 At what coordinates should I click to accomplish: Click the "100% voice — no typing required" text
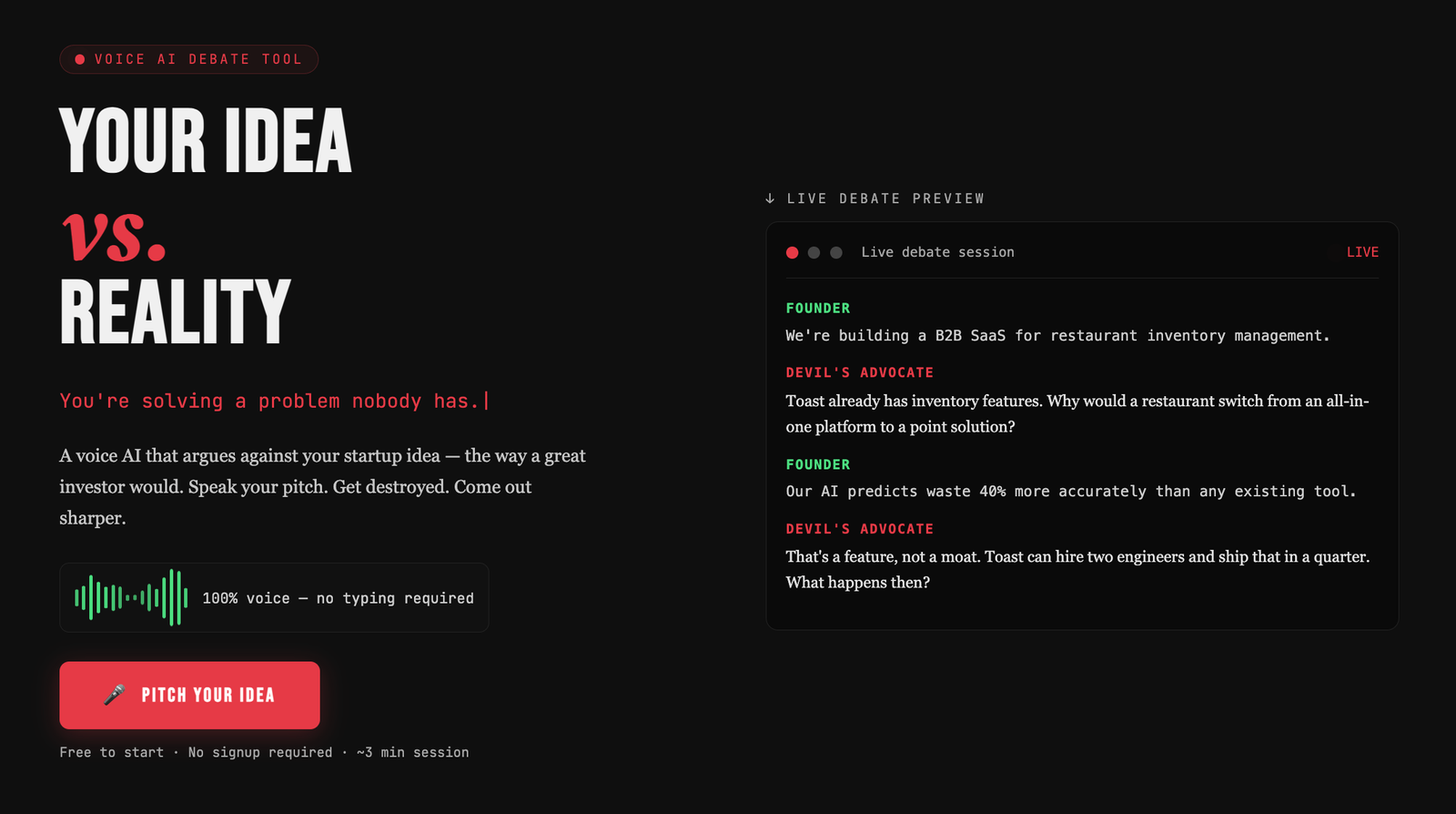338,598
